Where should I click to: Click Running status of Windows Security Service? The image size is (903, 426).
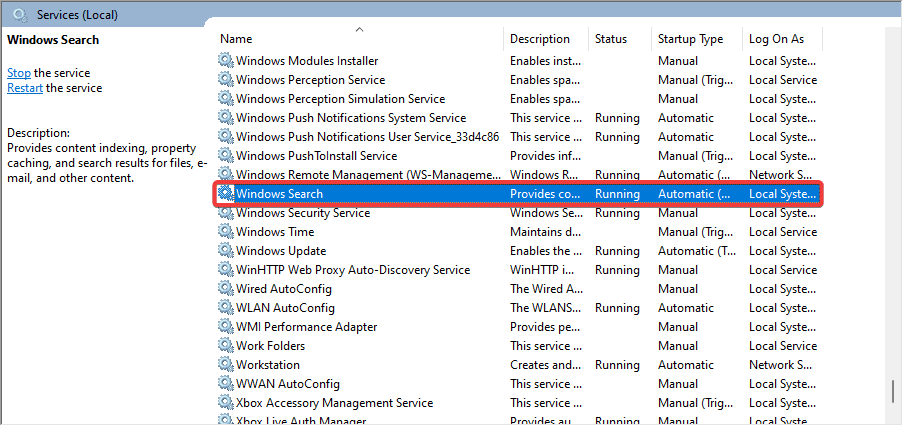tap(617, 212)
